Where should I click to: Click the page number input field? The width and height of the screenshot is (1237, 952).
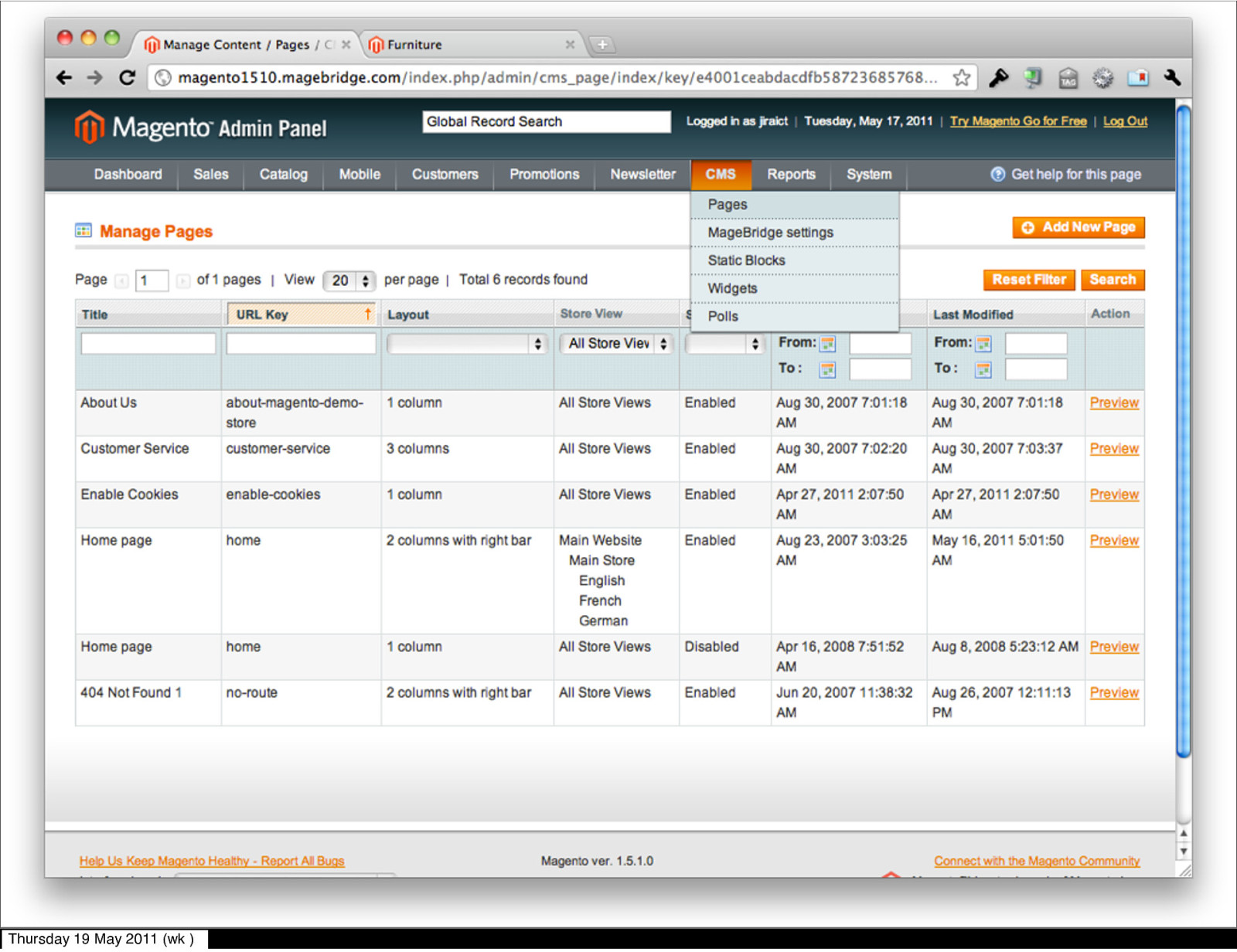[152, 280]
